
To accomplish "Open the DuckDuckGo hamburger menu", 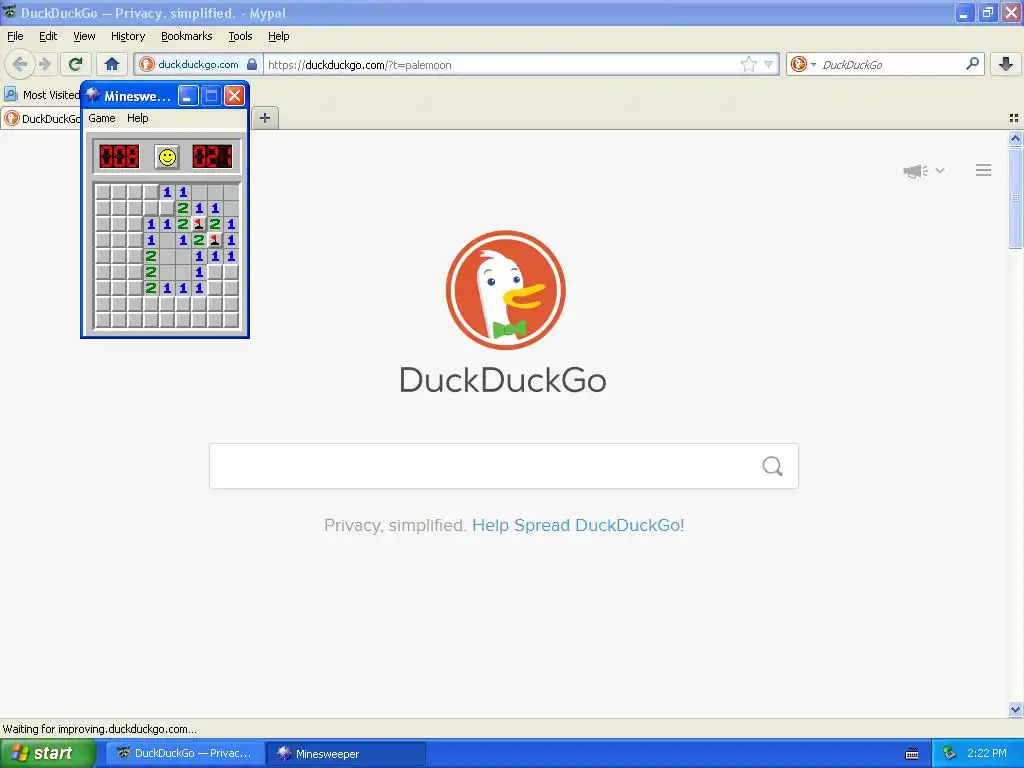I will point(984,170).
